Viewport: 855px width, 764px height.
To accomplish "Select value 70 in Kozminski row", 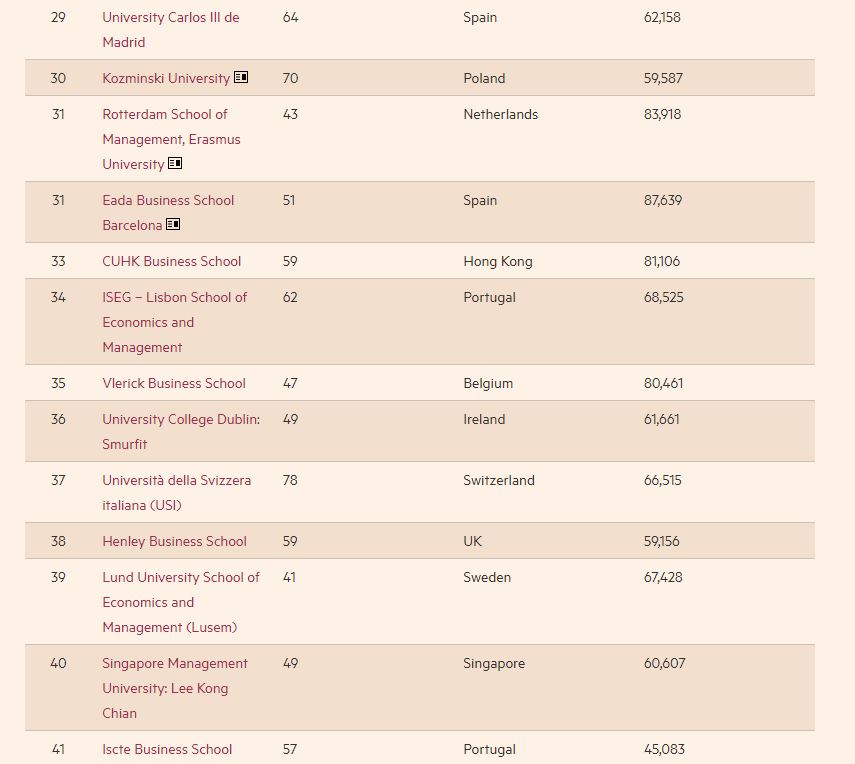I will coord(291,79).
